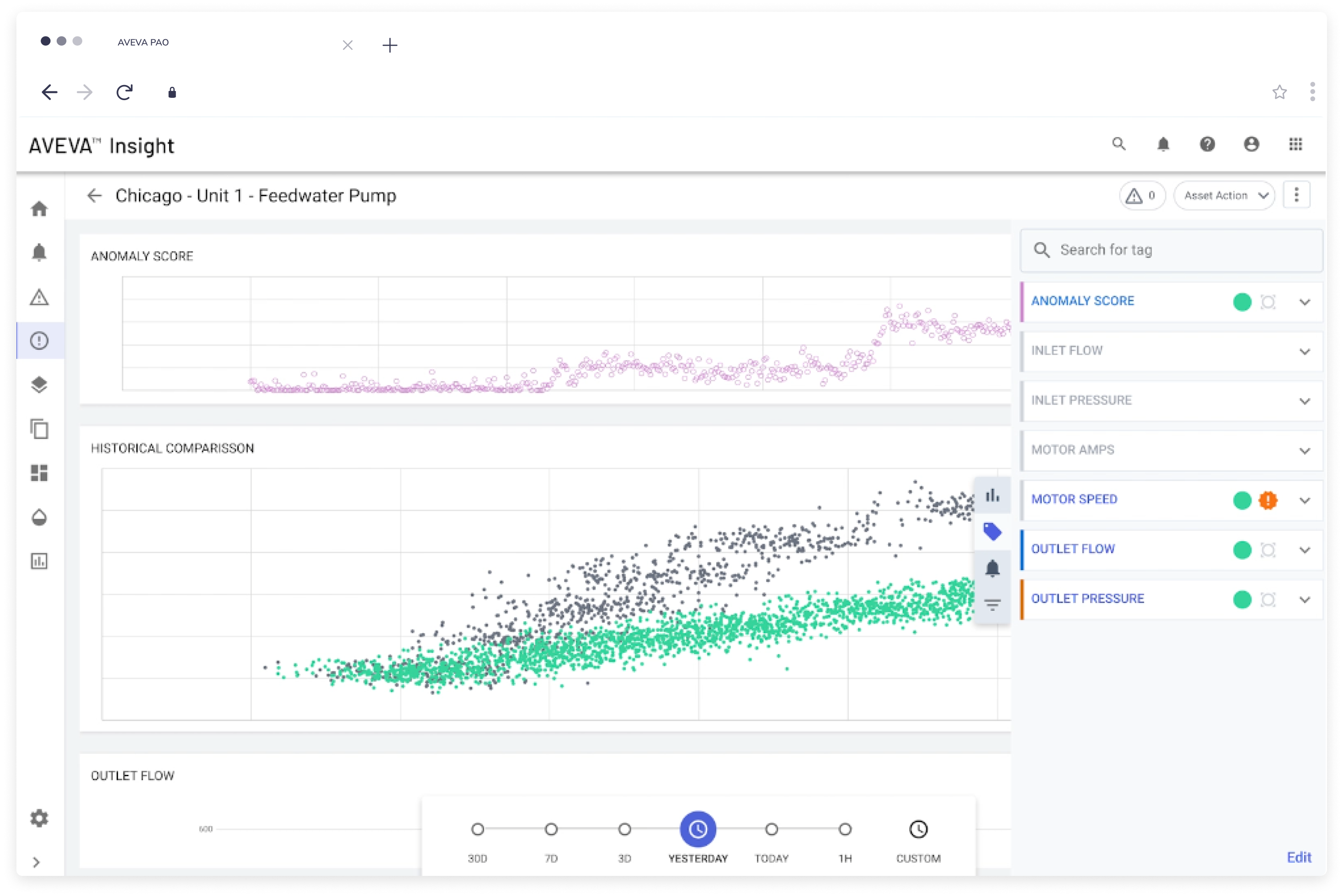Screen dimensions: 1343x896
Task: Open the dashboard tiles icon in sidebar
Action: click(39, 473)
